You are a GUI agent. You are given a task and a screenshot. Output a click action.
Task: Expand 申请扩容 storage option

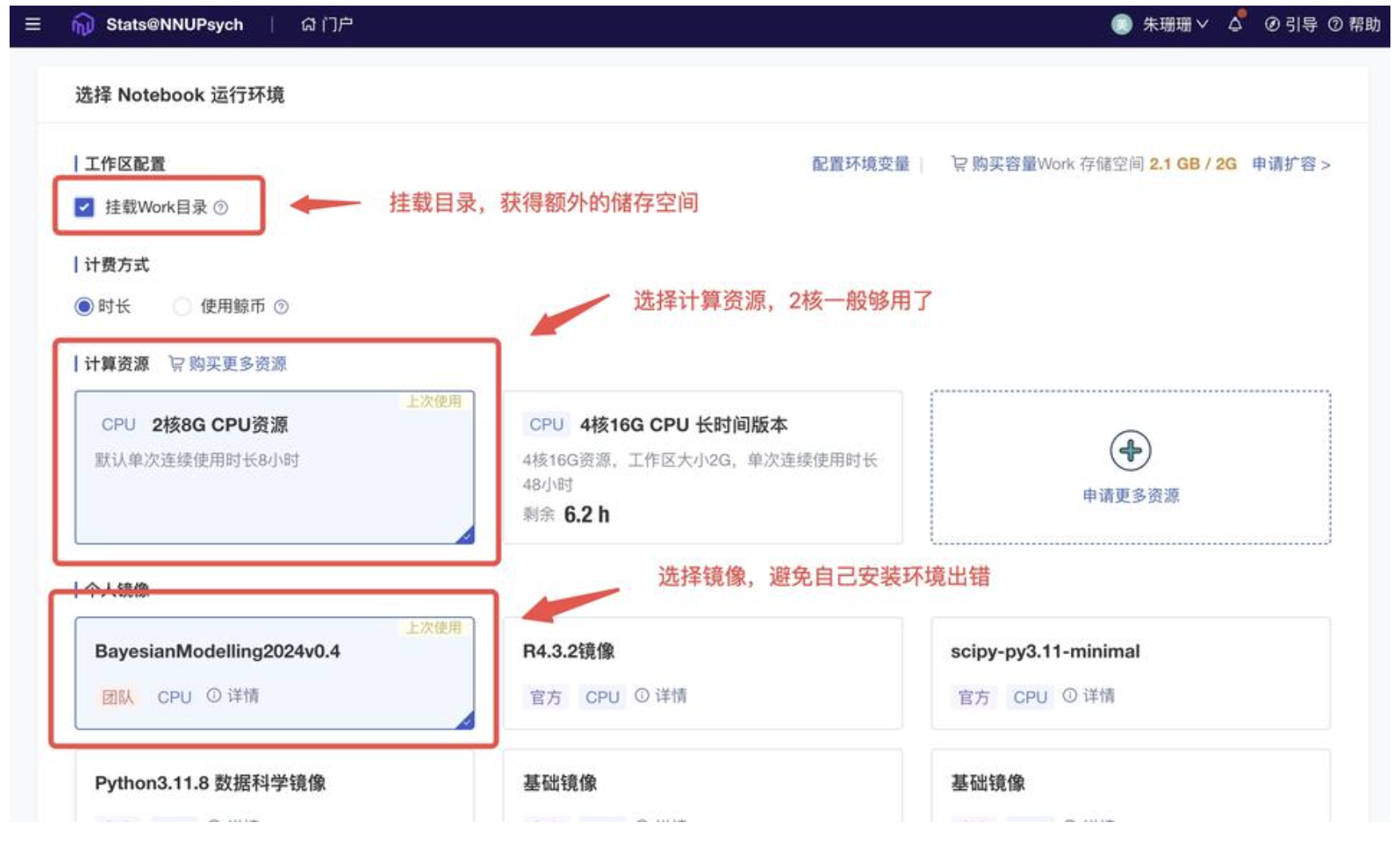[1290, 164]
